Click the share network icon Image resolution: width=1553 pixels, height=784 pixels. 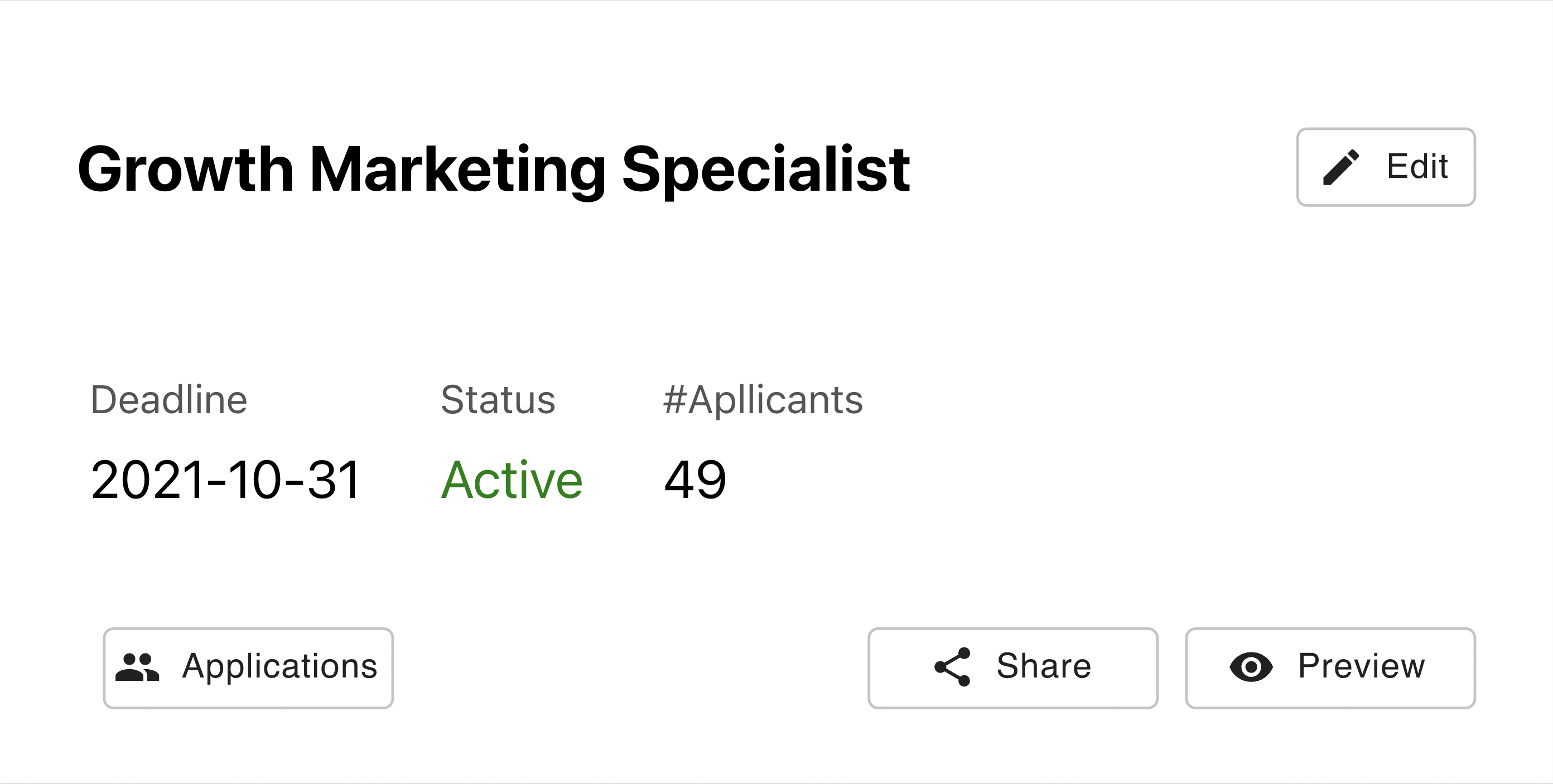pyautogui.click(x=953, y=667)
